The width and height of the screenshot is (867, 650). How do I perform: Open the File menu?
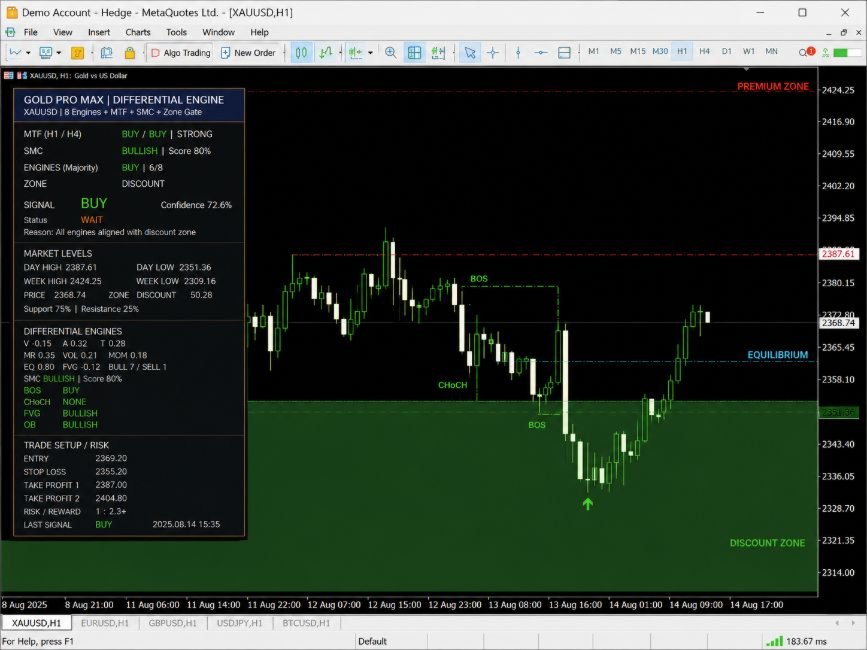click(x=30, y=32)
